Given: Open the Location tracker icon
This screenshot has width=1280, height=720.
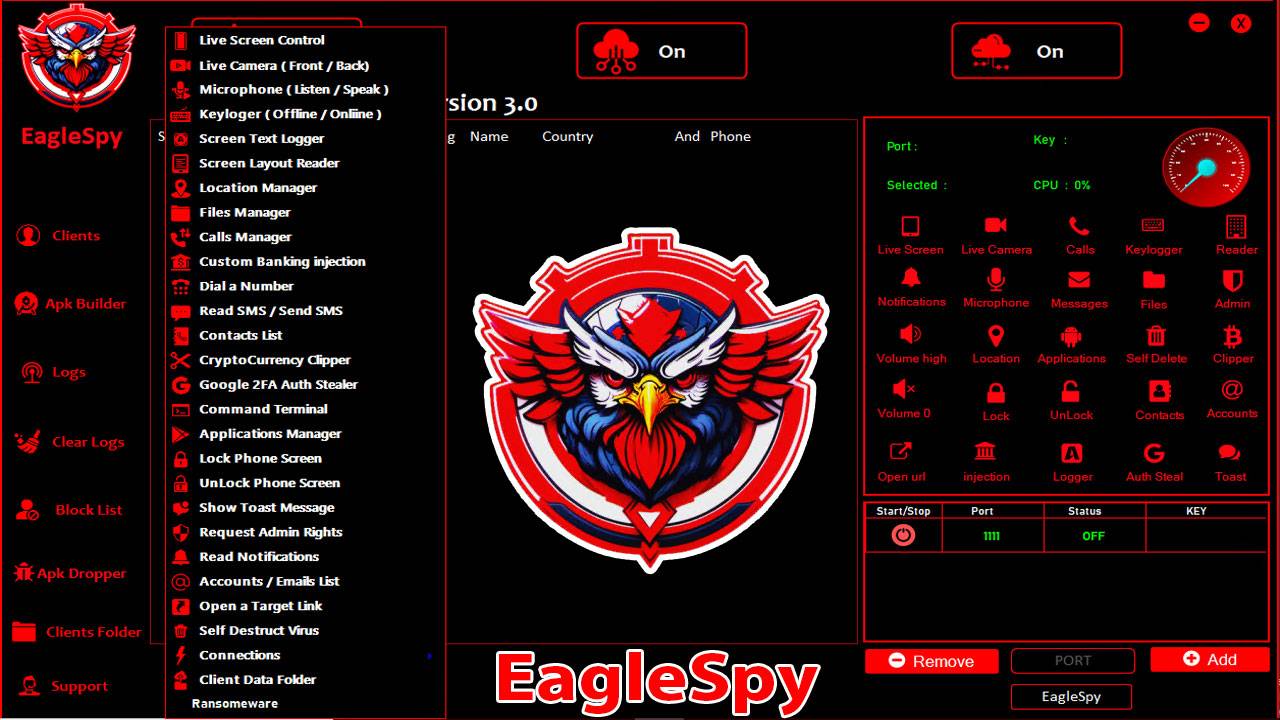Looking at the screenshot, I should 995,340.
